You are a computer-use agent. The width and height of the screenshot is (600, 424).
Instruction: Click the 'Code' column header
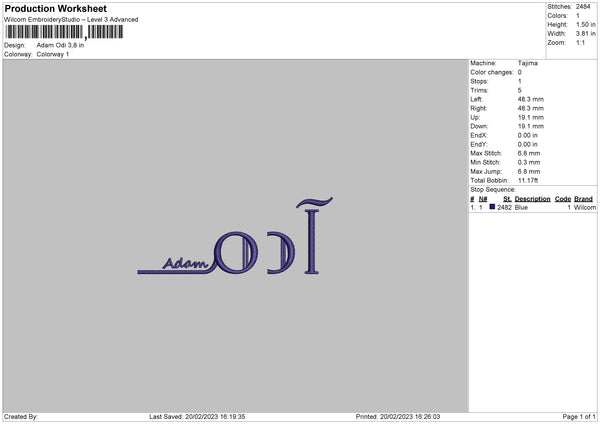pyautogui.click(x=562, y=199)
